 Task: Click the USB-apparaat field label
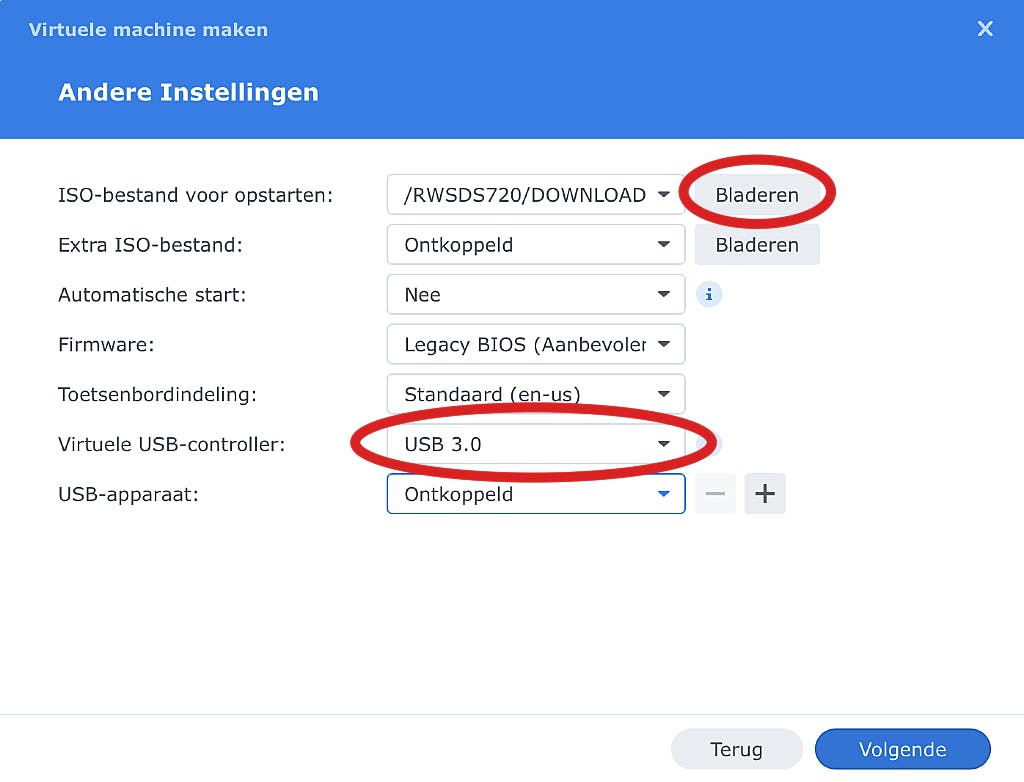click(128, 494)
